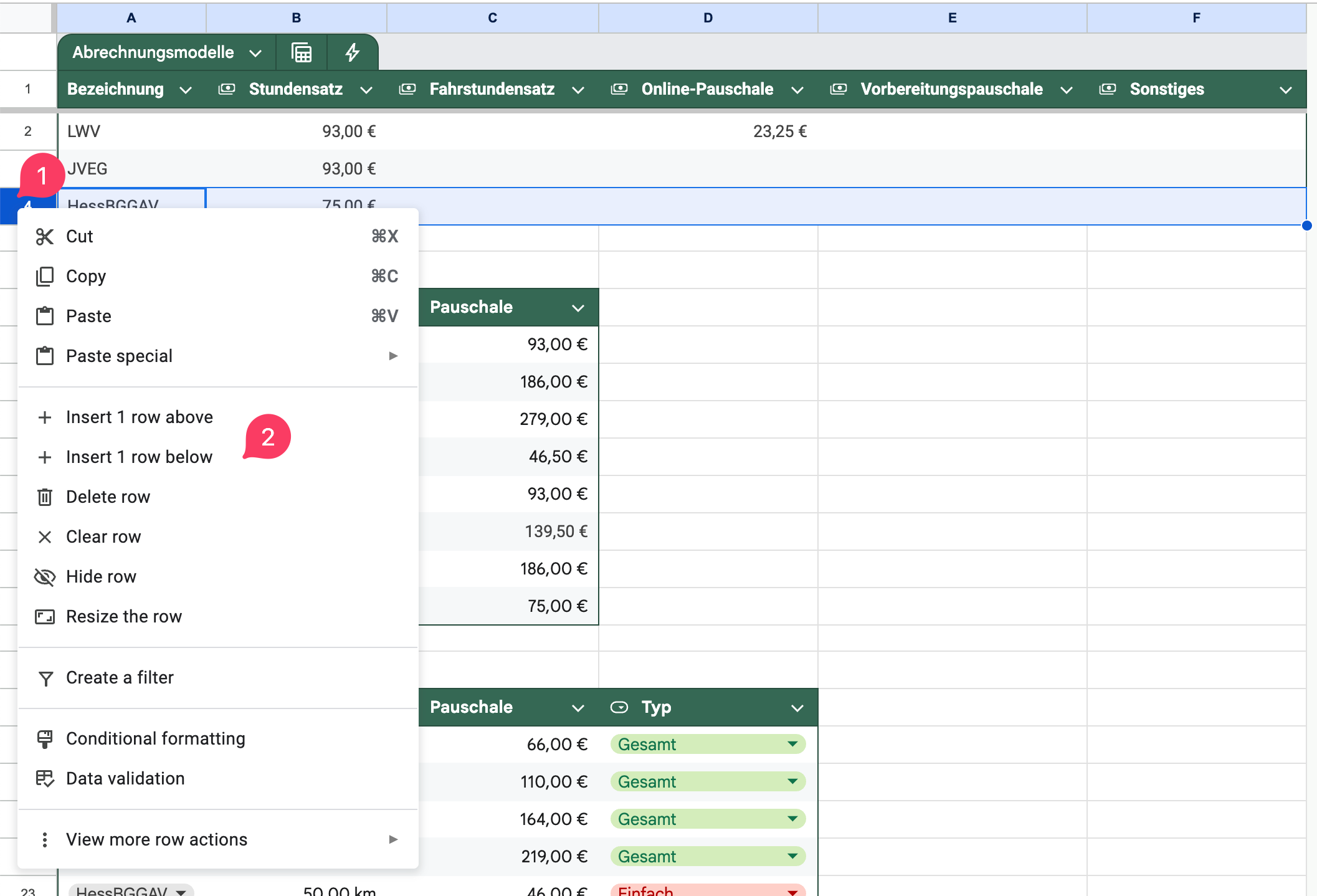Click the table view icon beside Abrechnungsmodelle
Viewport: 1317px width, 896px height.
(x=302, y=52)
